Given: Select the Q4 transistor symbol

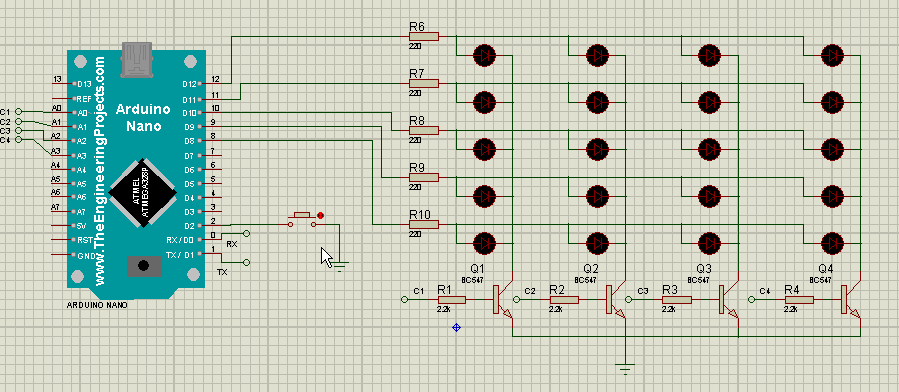Looking at the screenshot, I should point(850,300).
